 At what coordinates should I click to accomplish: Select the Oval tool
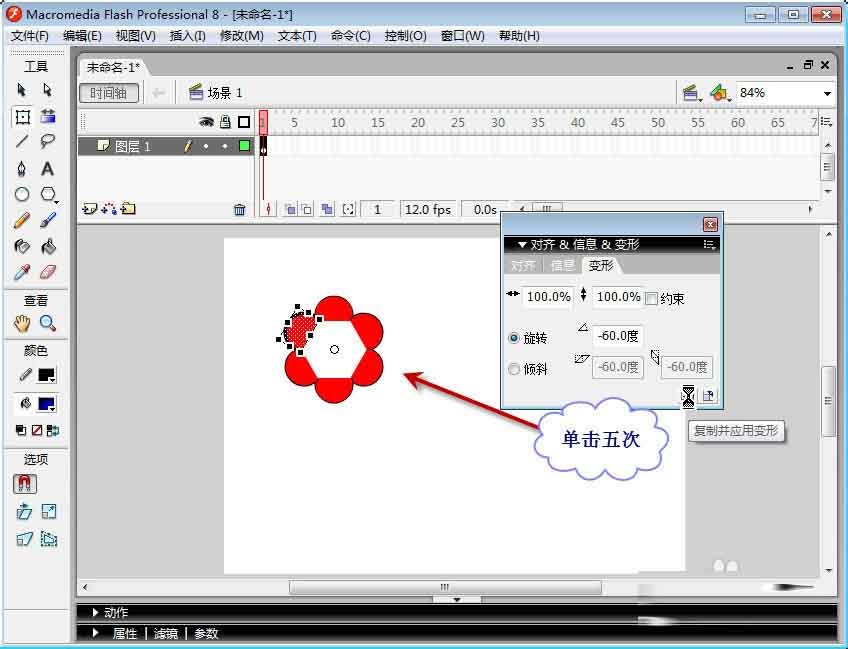22,194
